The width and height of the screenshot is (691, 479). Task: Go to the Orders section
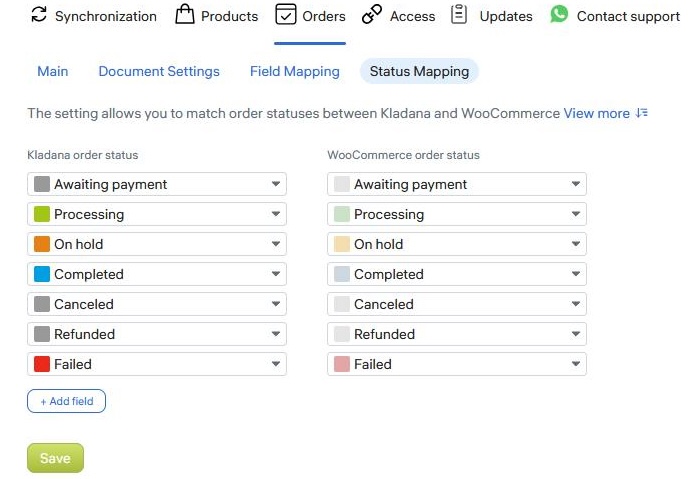(310, 16)
